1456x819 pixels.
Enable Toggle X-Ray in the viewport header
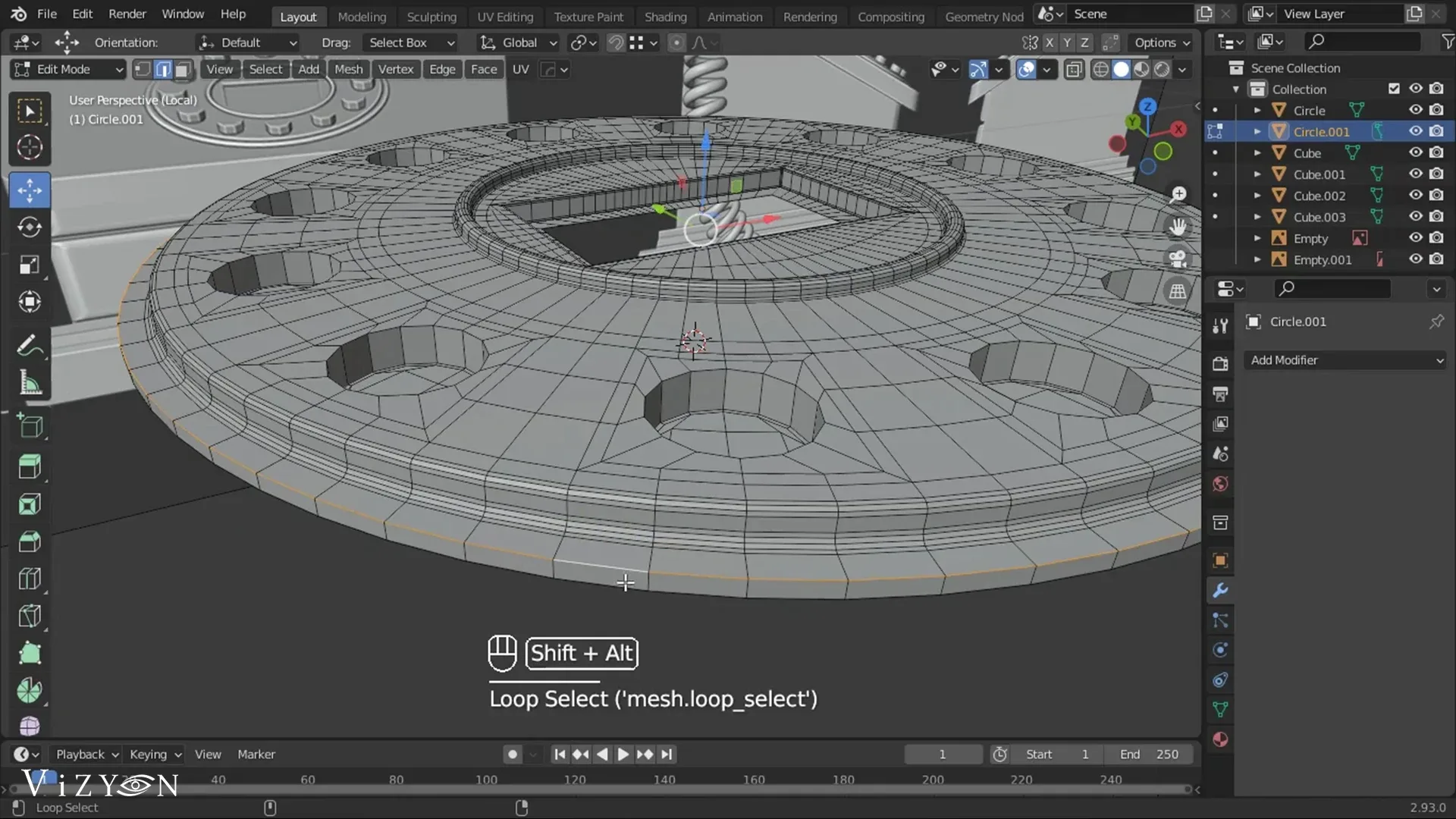(x=1075, y=69)
